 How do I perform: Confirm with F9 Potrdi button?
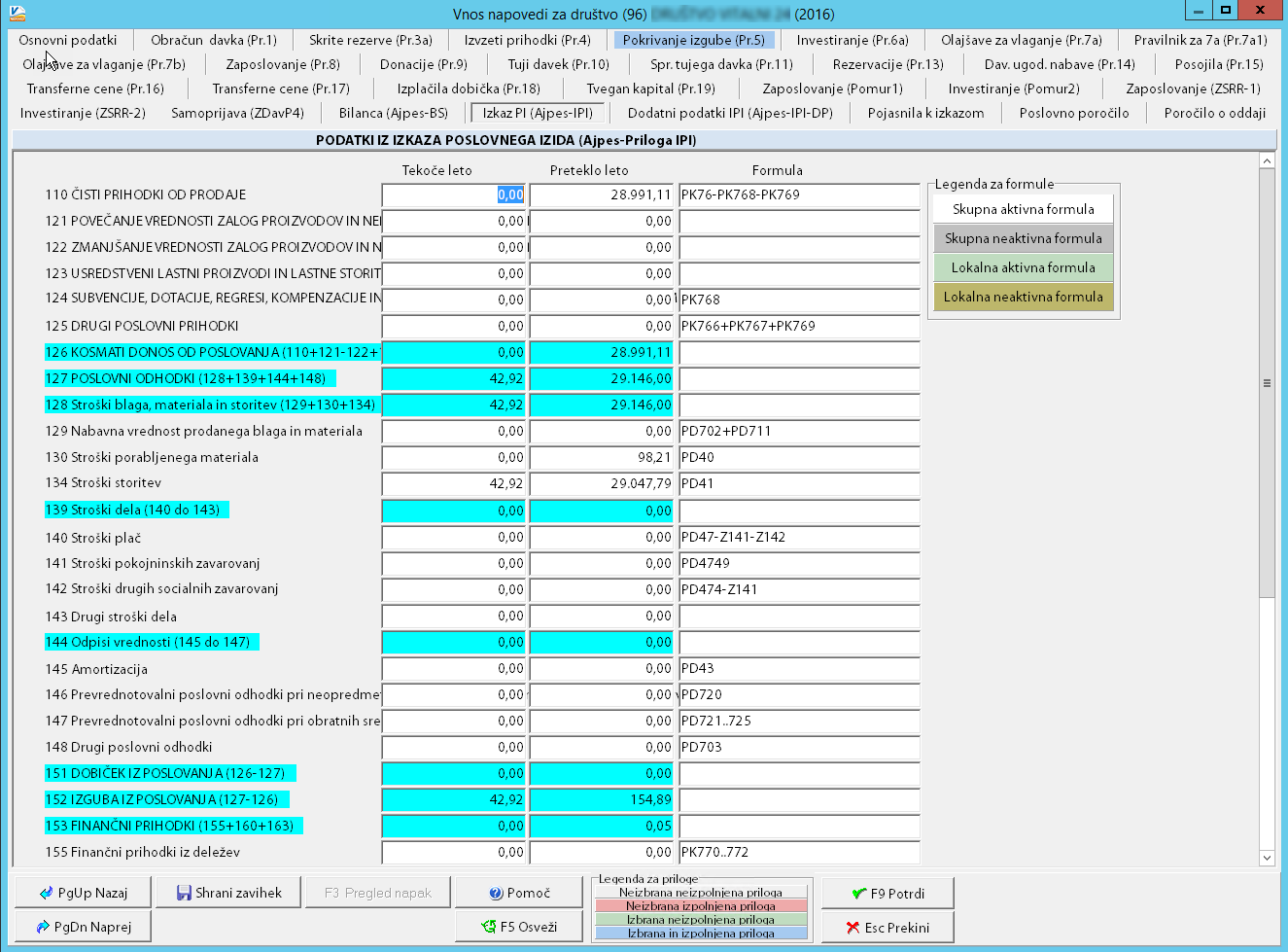[888, 894]
